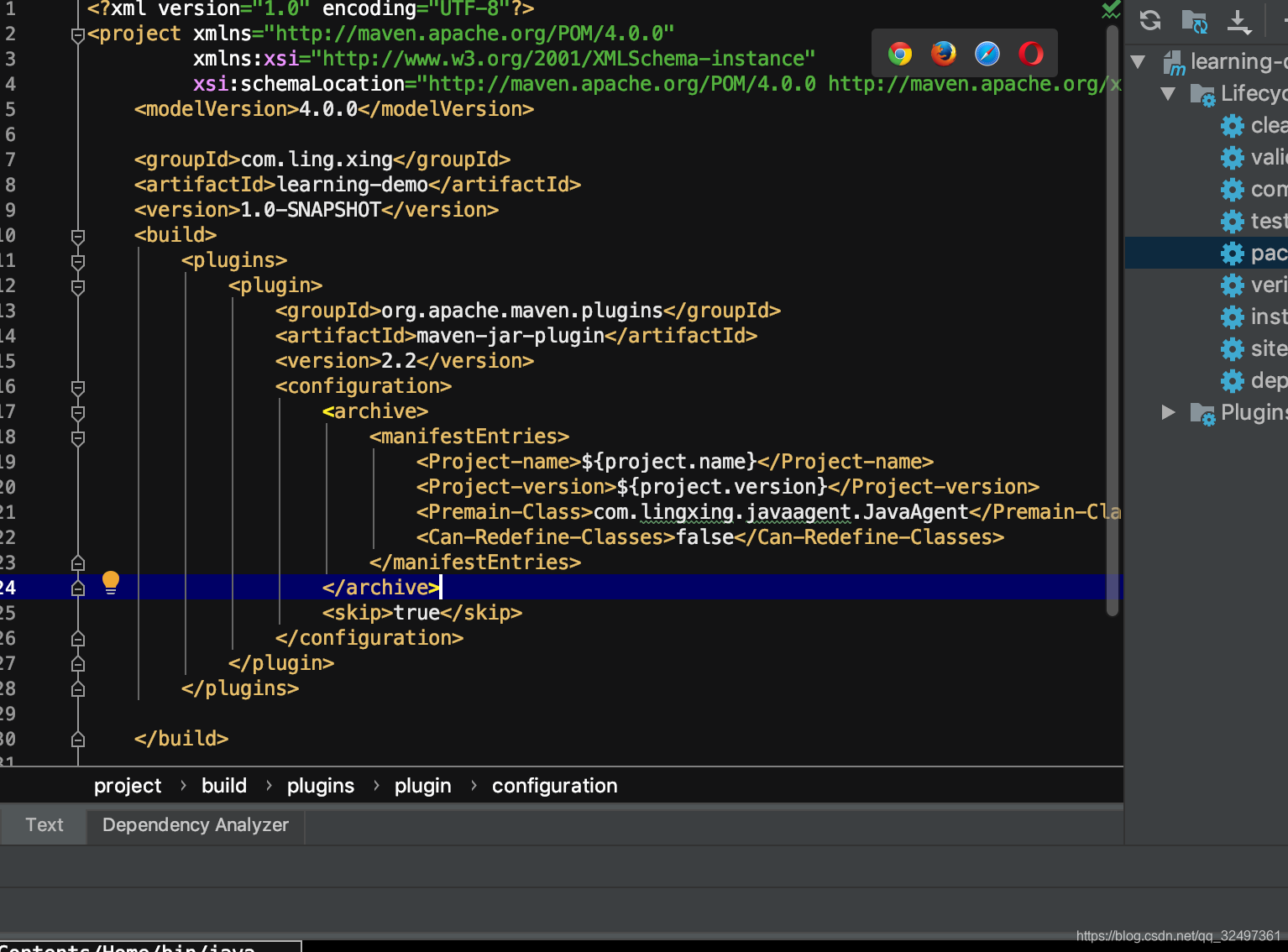
Task: Fold the plugin tag on line 12
Action: 78,287
